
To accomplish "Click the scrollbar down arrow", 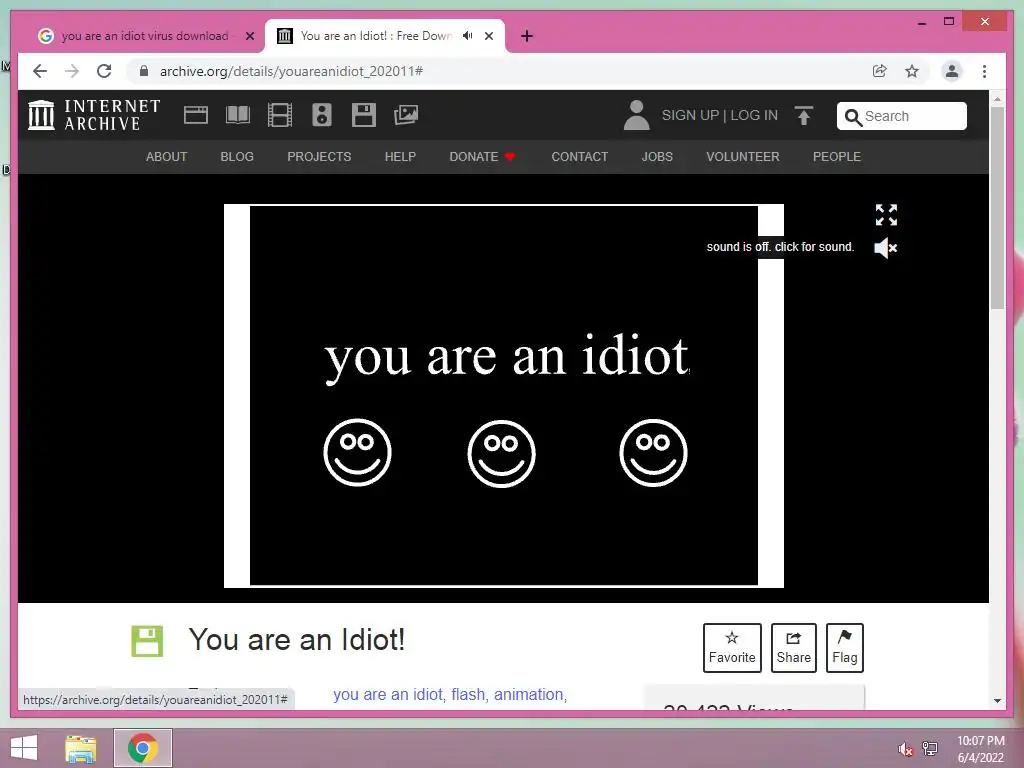I will (x=997, y=701).
